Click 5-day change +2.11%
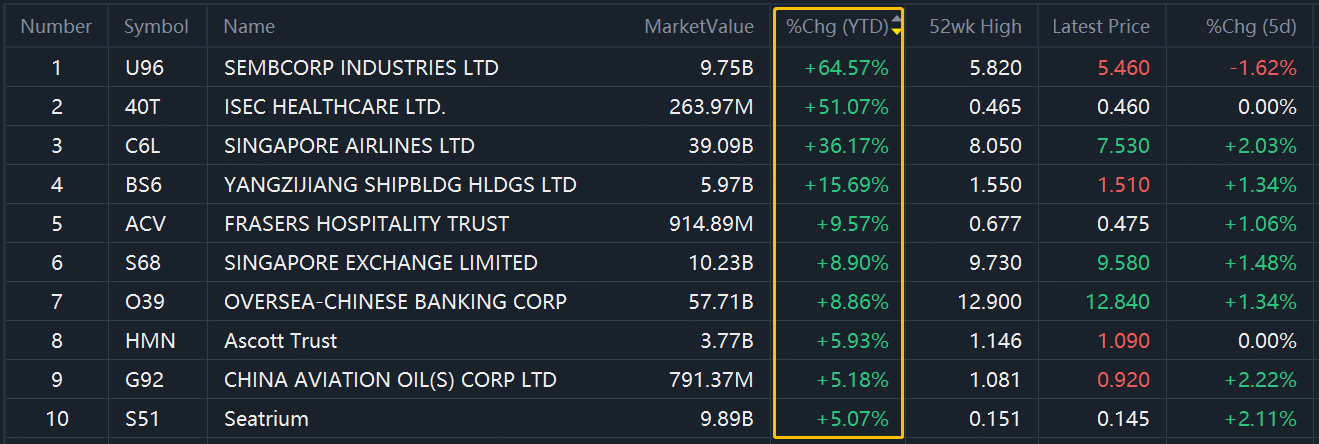 1260,419
